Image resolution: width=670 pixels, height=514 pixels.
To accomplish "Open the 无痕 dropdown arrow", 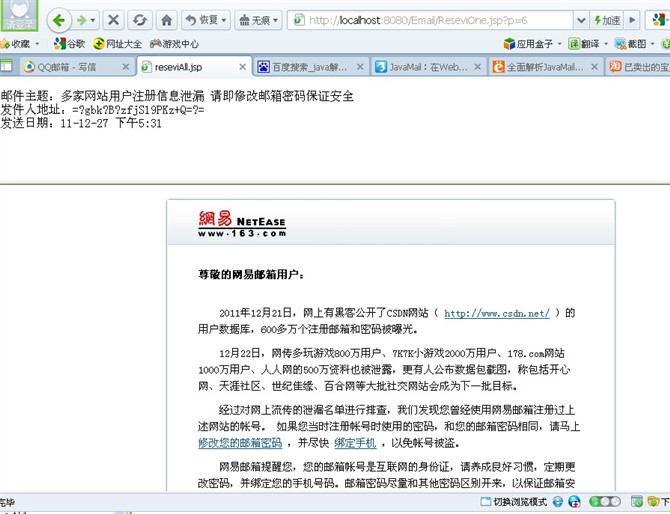I will tap(276, 20).
